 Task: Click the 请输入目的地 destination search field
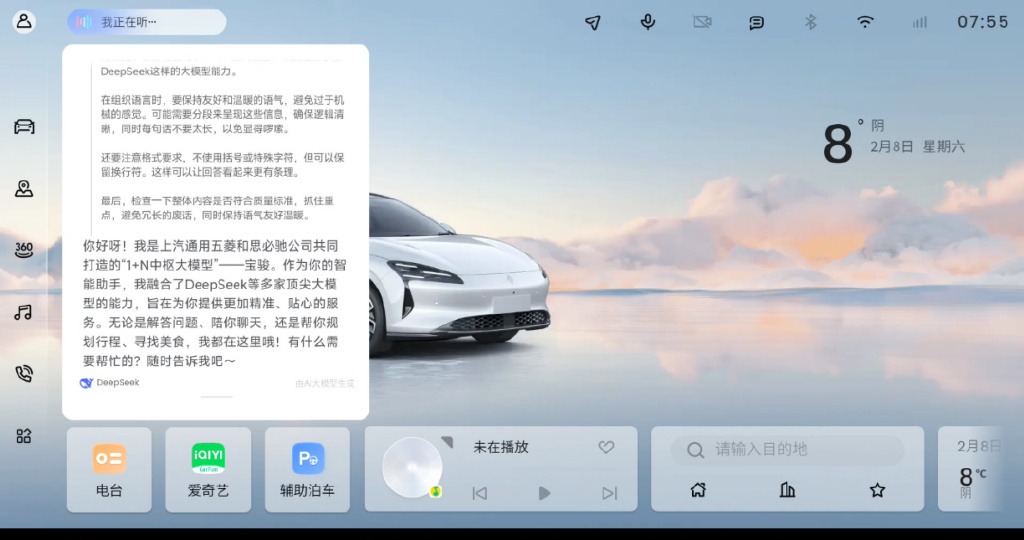point(788,449)
